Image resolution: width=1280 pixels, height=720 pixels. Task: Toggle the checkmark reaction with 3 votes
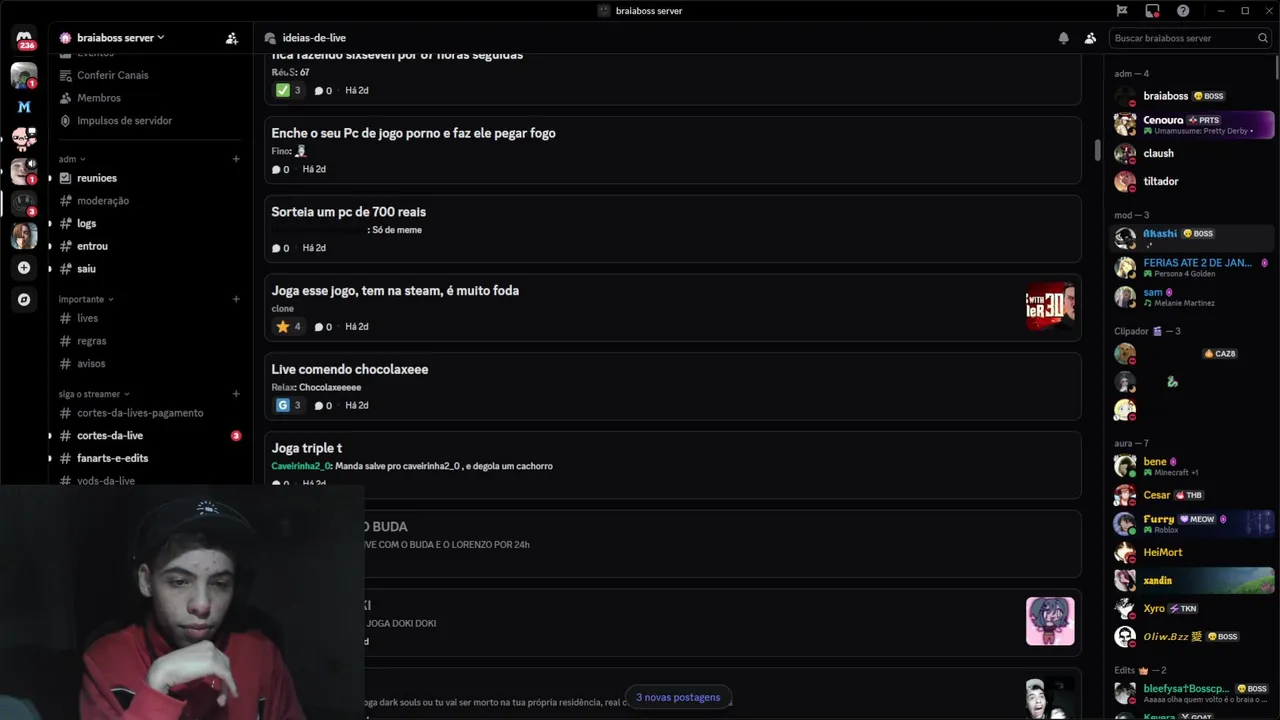[x=288, y=90]
